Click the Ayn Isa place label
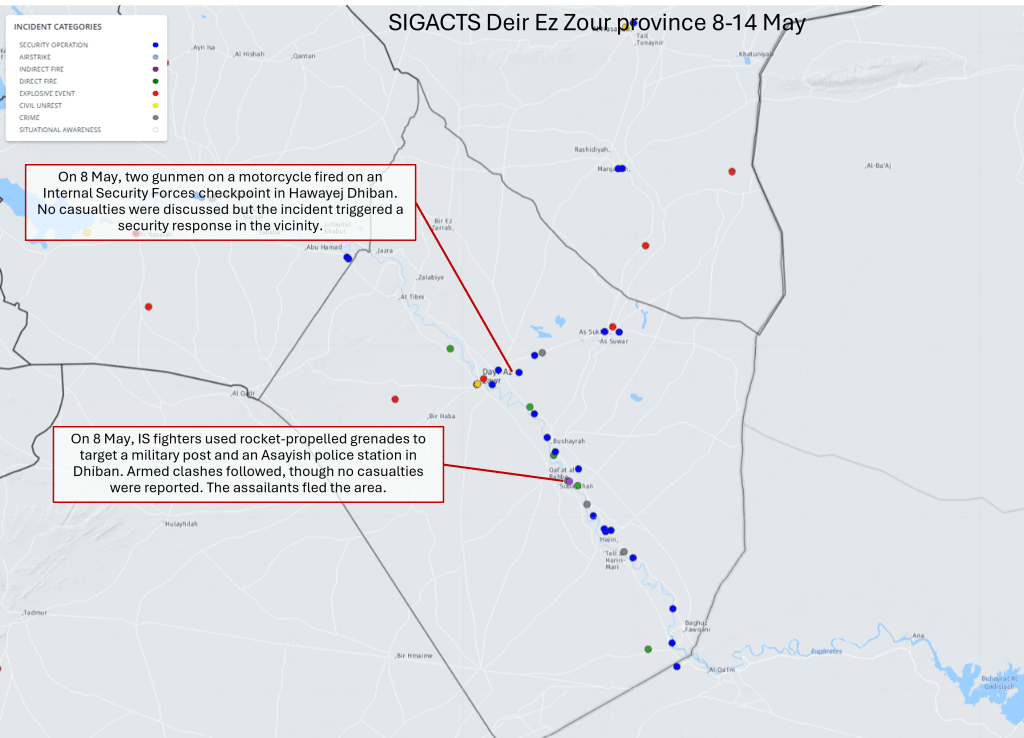The width and height of the screenshot is (1024, 738). coord(204,48)
